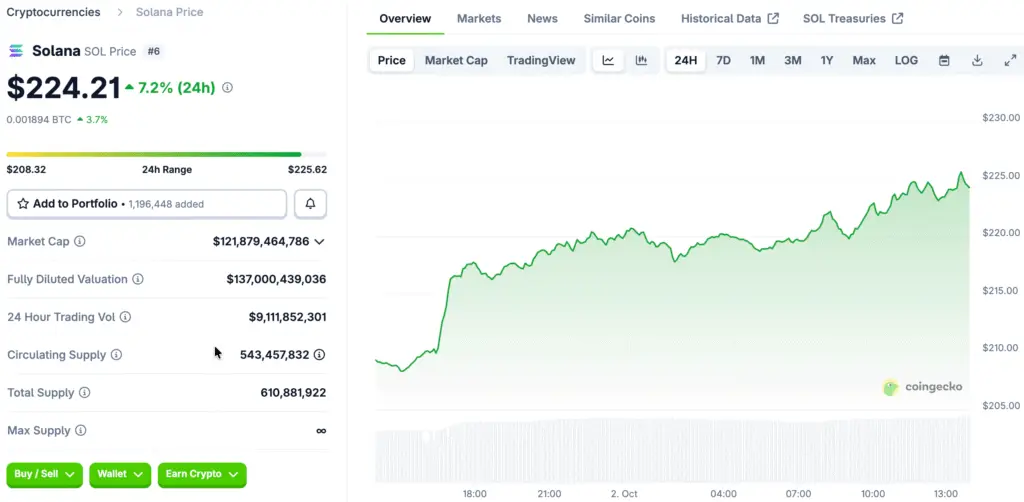This screenshot has height=502, width=1024.
Task: Click the 24h Range price bar
Action: (166, 154)
